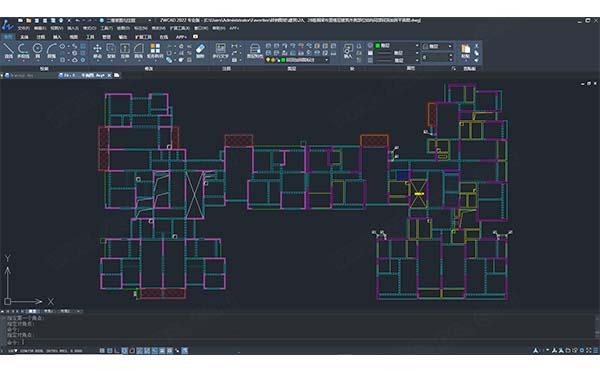Expand the dropdown arrow under Arc tool
Screen dimensions: 600x371
(52, 61)
